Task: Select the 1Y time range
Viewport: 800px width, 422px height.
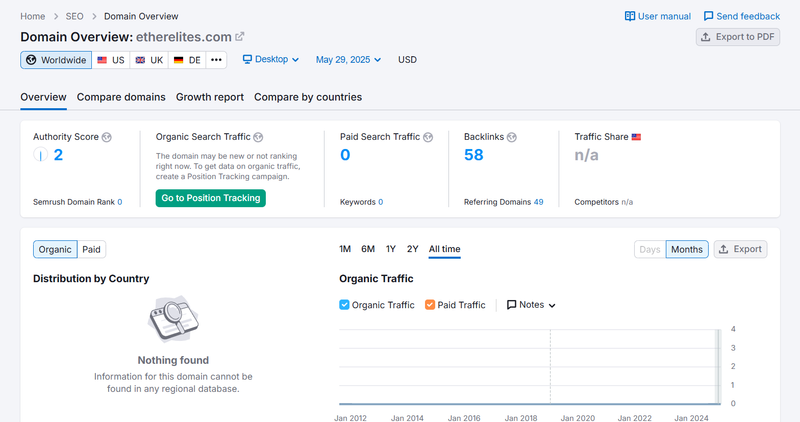Action: tap(391, 249)
